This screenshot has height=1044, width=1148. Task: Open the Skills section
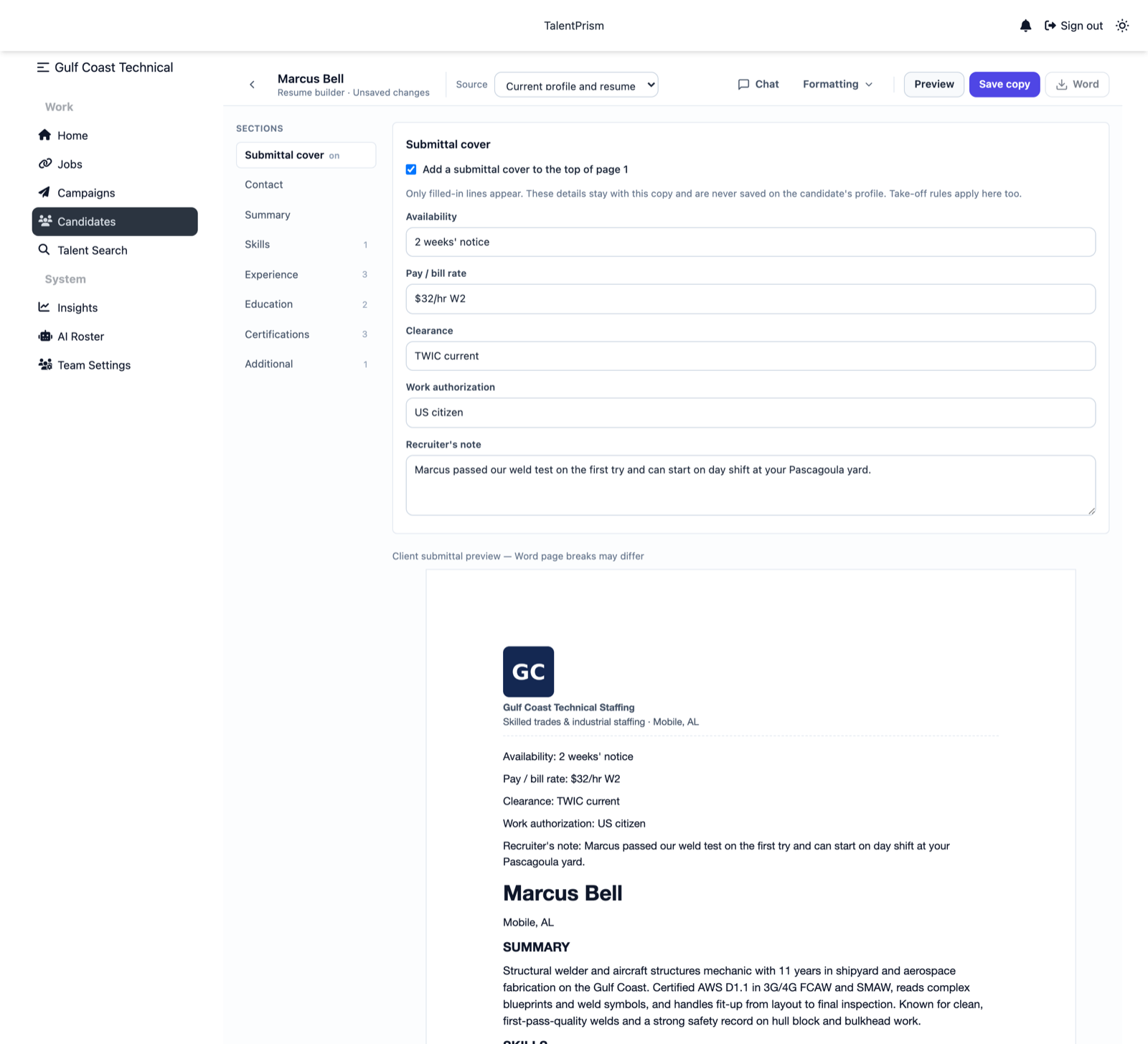(x=306, y=245)
